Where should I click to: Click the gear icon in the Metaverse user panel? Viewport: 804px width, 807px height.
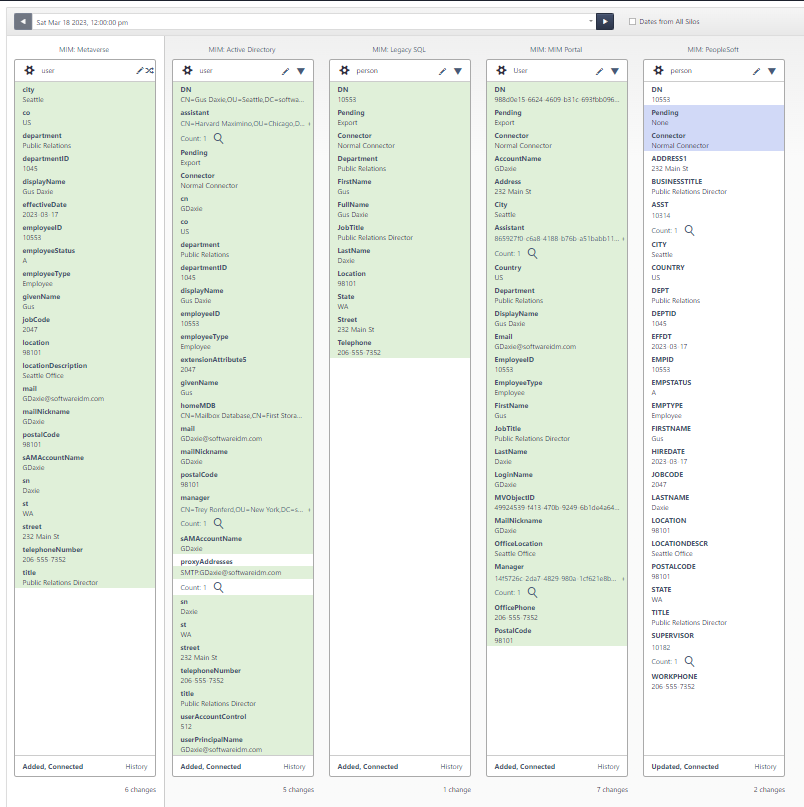tap(29, 71)
